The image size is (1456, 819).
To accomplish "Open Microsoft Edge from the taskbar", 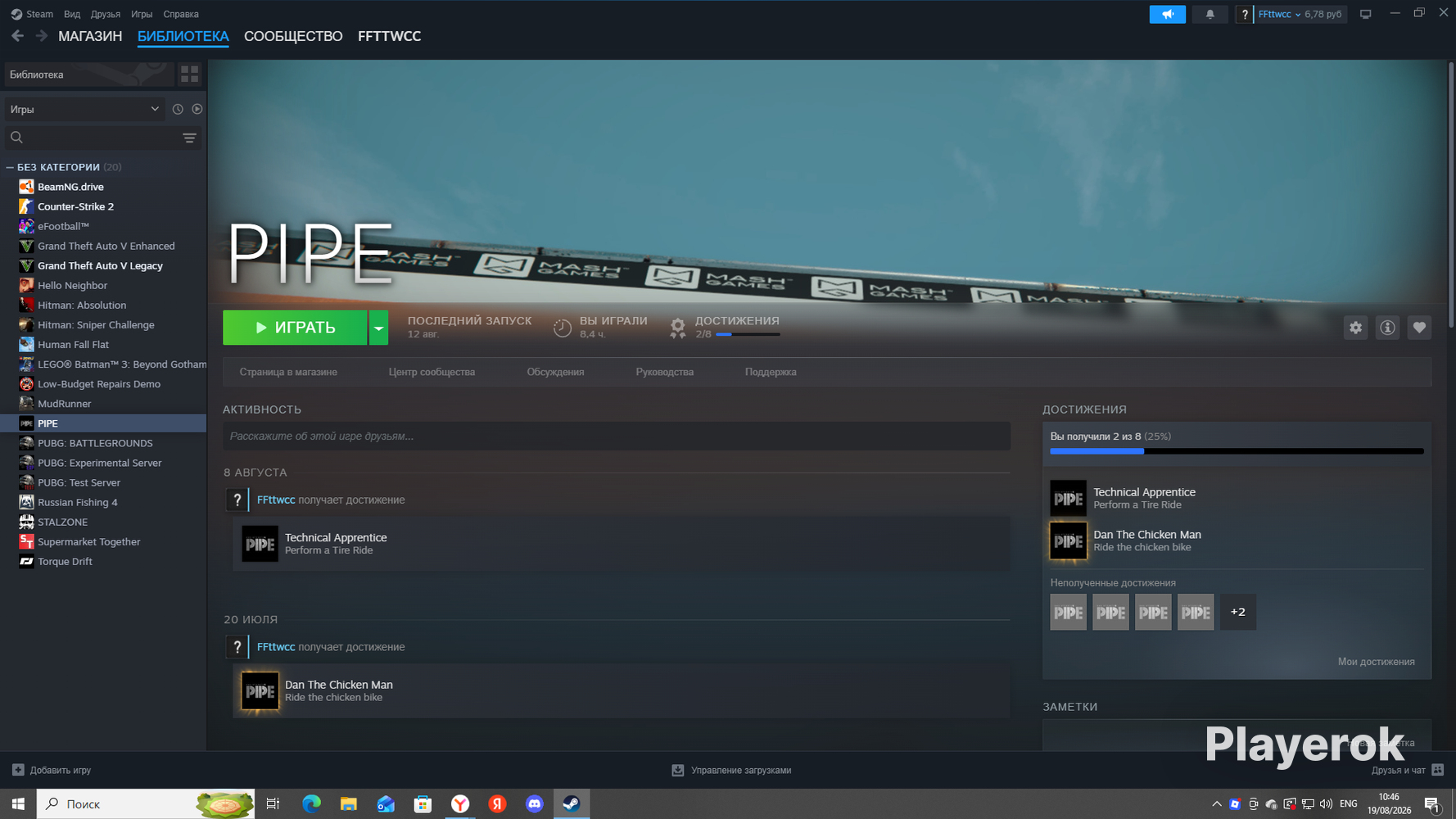I will (x=311, y=804).
